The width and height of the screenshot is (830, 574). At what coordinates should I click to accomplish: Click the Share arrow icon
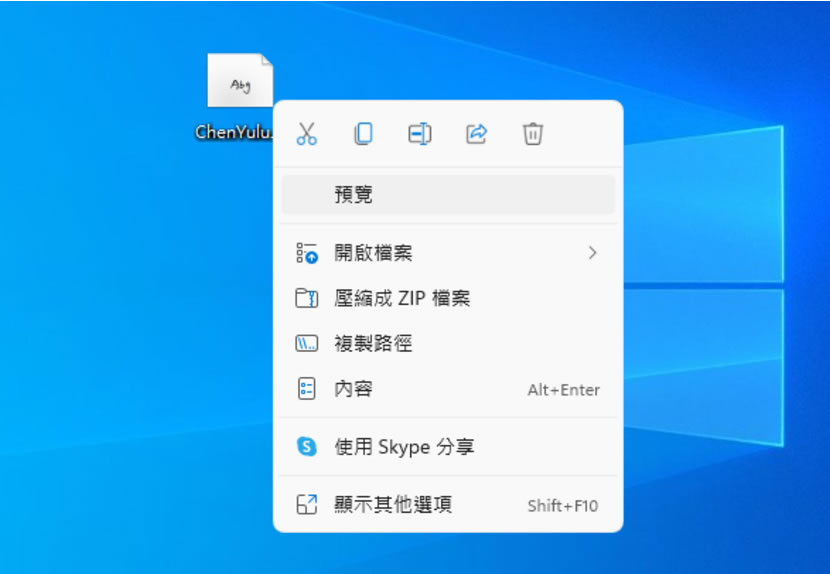point(476,133)
